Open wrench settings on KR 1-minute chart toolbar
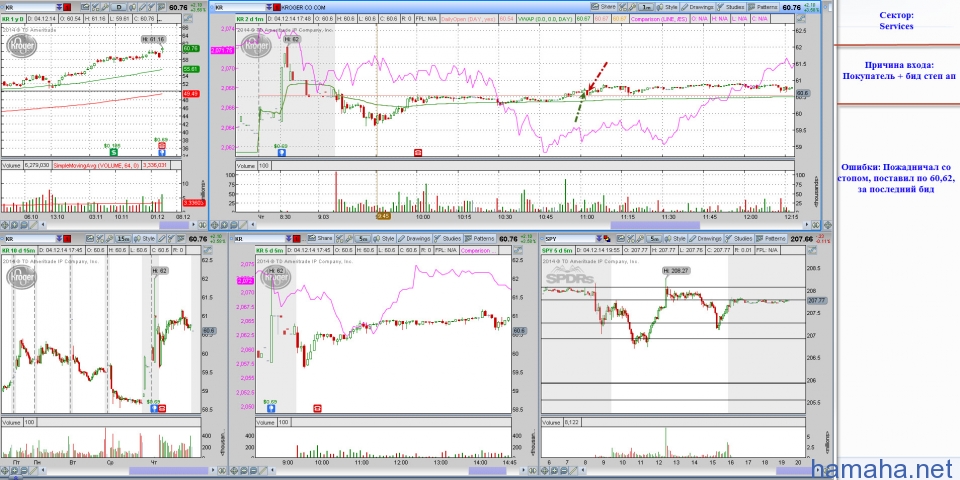This screenshot has width=960, height=480. pyautogui.click(x=632, y=7)
